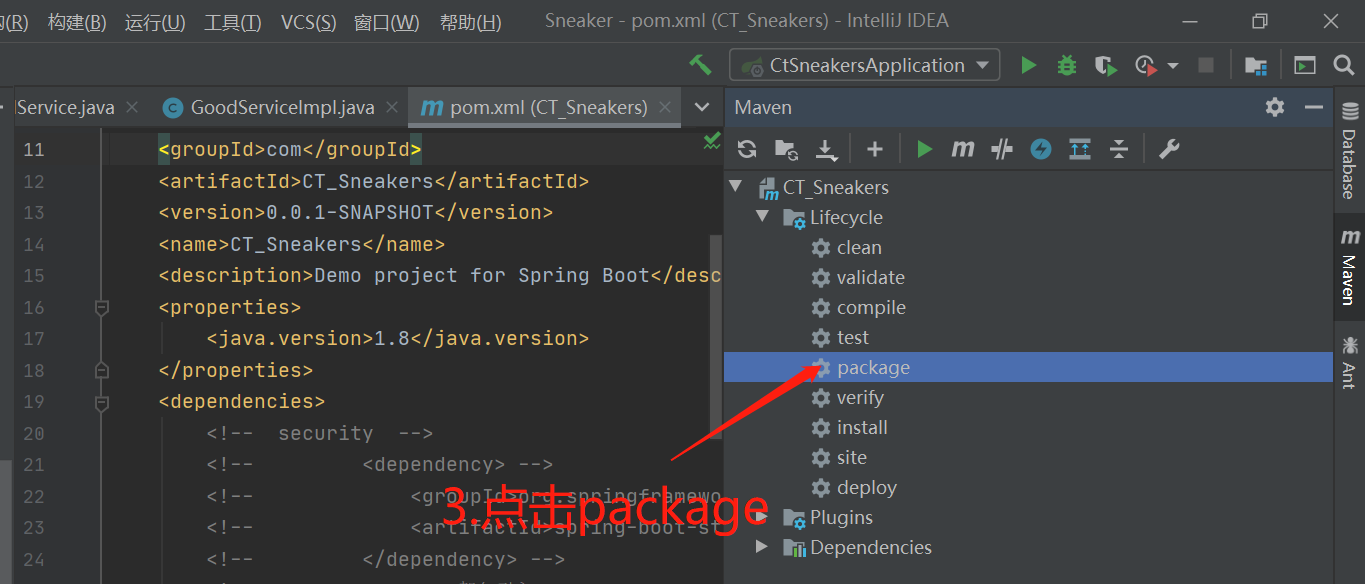Run selected Maven build in the Maven toolbar
Viewport: 1365px width, 584px height.
[925, 149]
